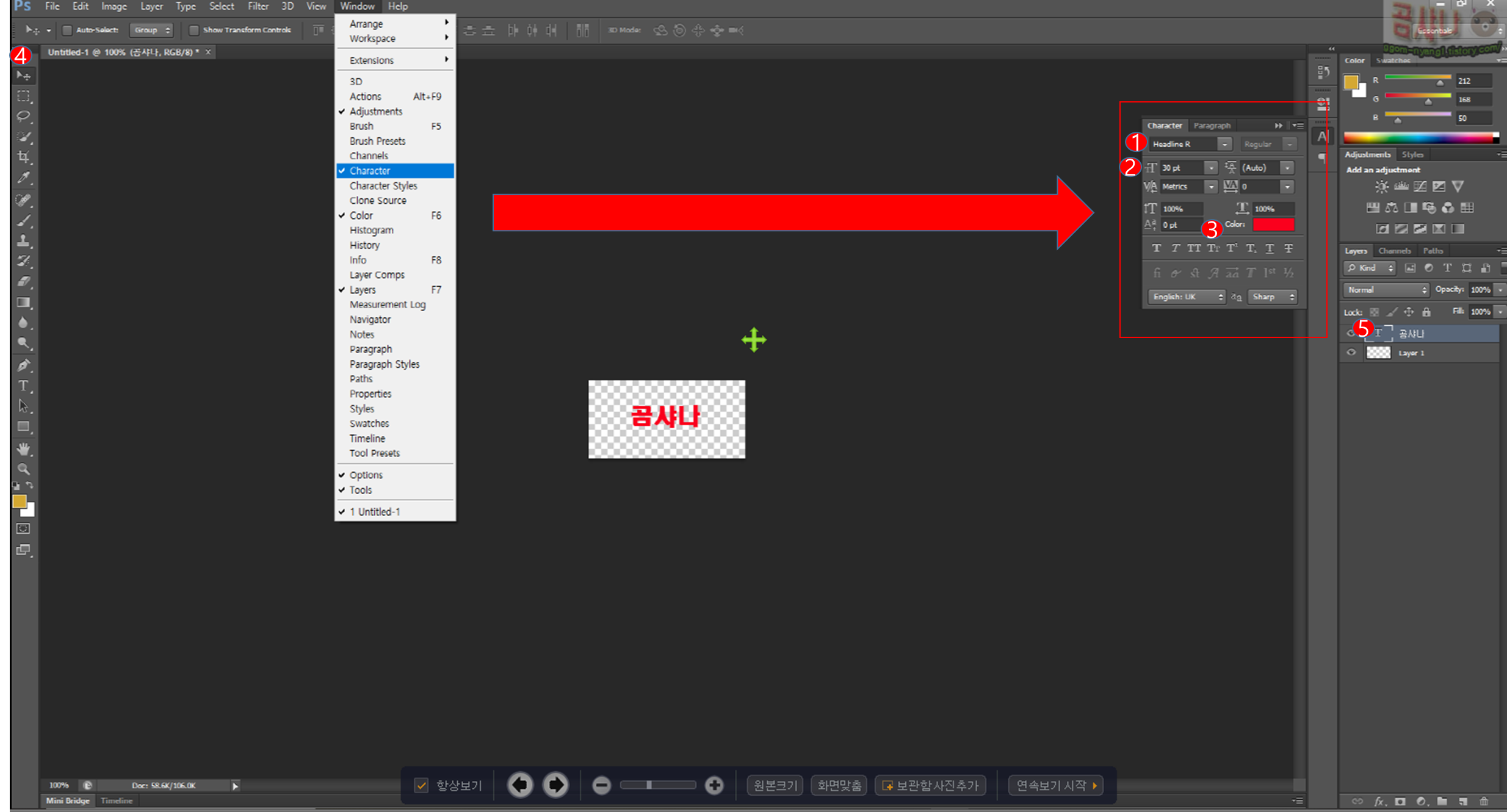Image resolution: width=1507 pixels, height=812 pixels.
Task: Toggle the Options bar menu entry
Action: (x=394, y=475)
